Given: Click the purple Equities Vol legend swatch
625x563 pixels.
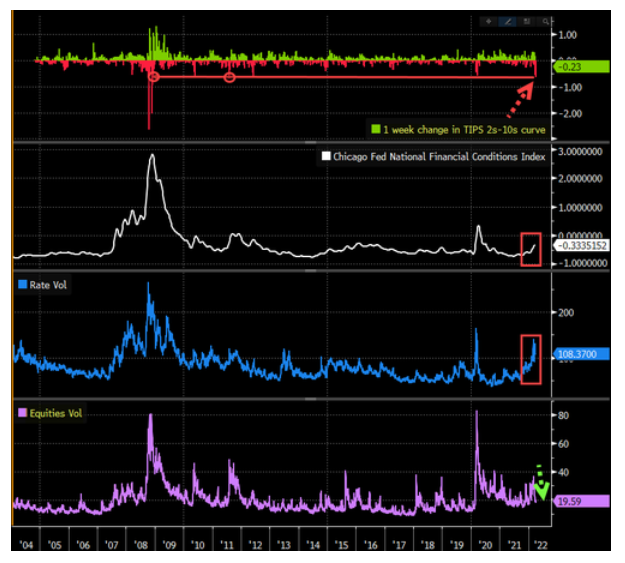Looking at the screenshot, I should 23,413.
